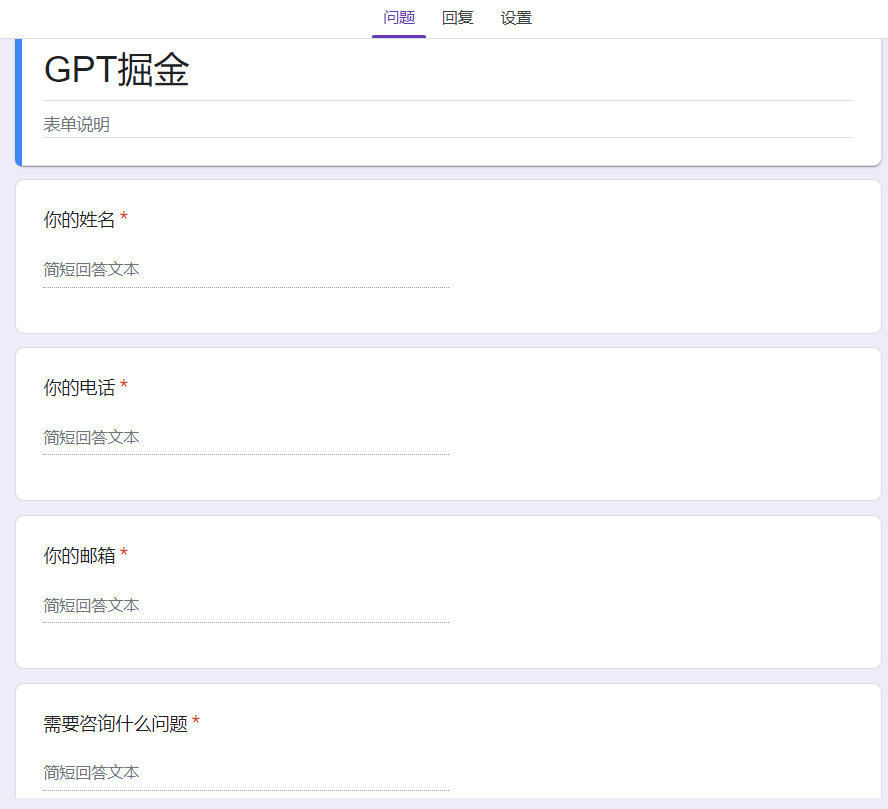Edit the form title GPT掘金
888x809 pixels.
[448, 70]
